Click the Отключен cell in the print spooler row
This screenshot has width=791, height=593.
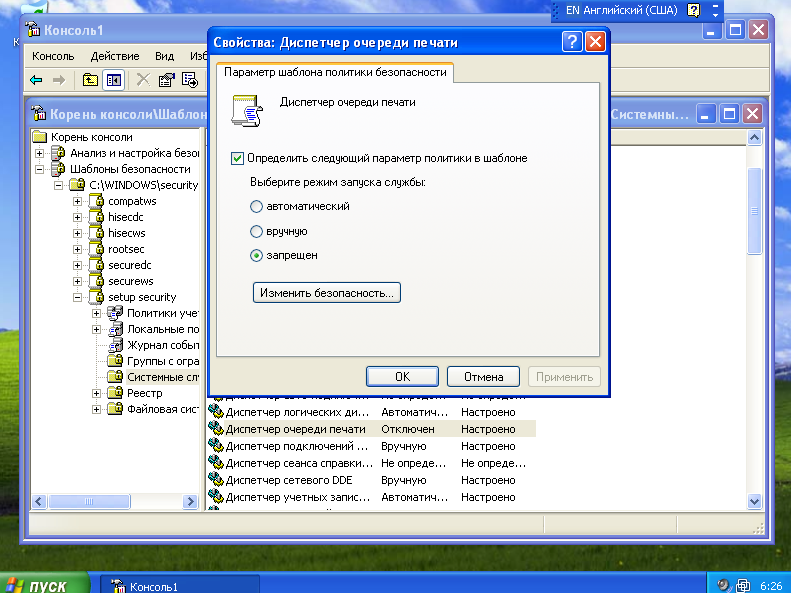coord(408,429)
